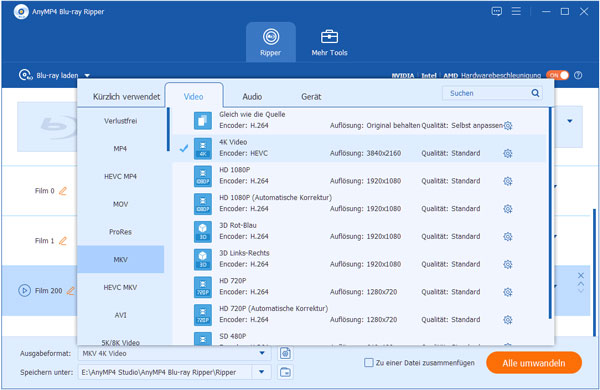Choose HD 1080P (Automatische Korrektur) profile icon
The width and height of the screenshot is (600, 390).
pos(202,204)
